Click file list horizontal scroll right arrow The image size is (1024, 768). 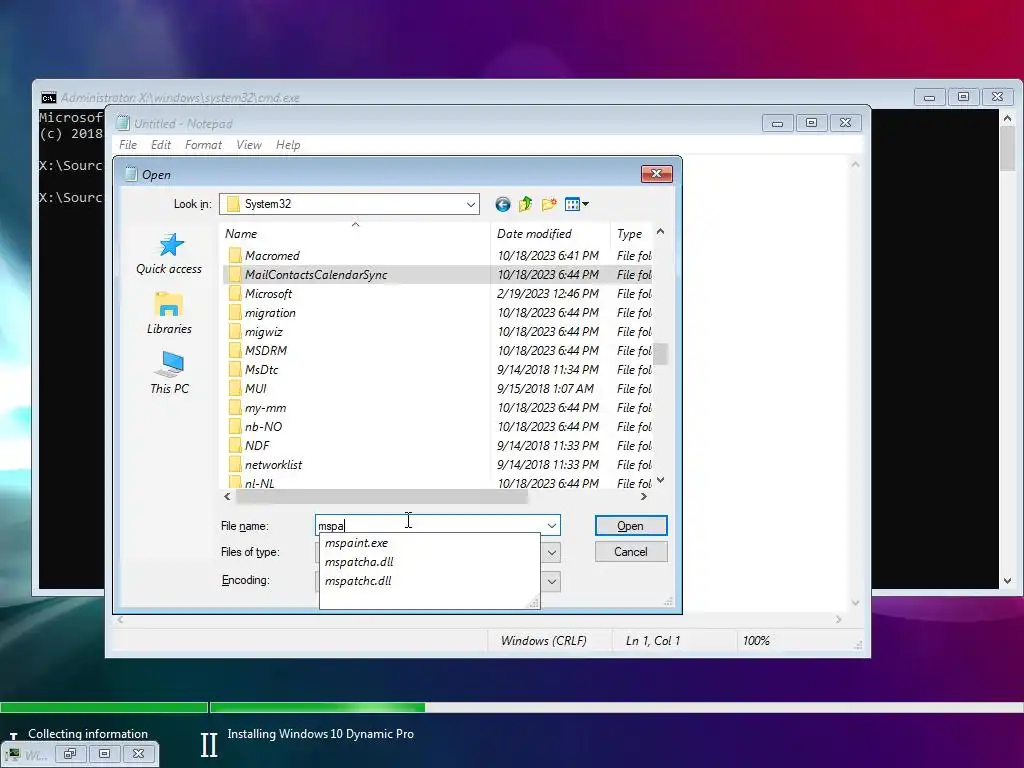pos(644,496)
